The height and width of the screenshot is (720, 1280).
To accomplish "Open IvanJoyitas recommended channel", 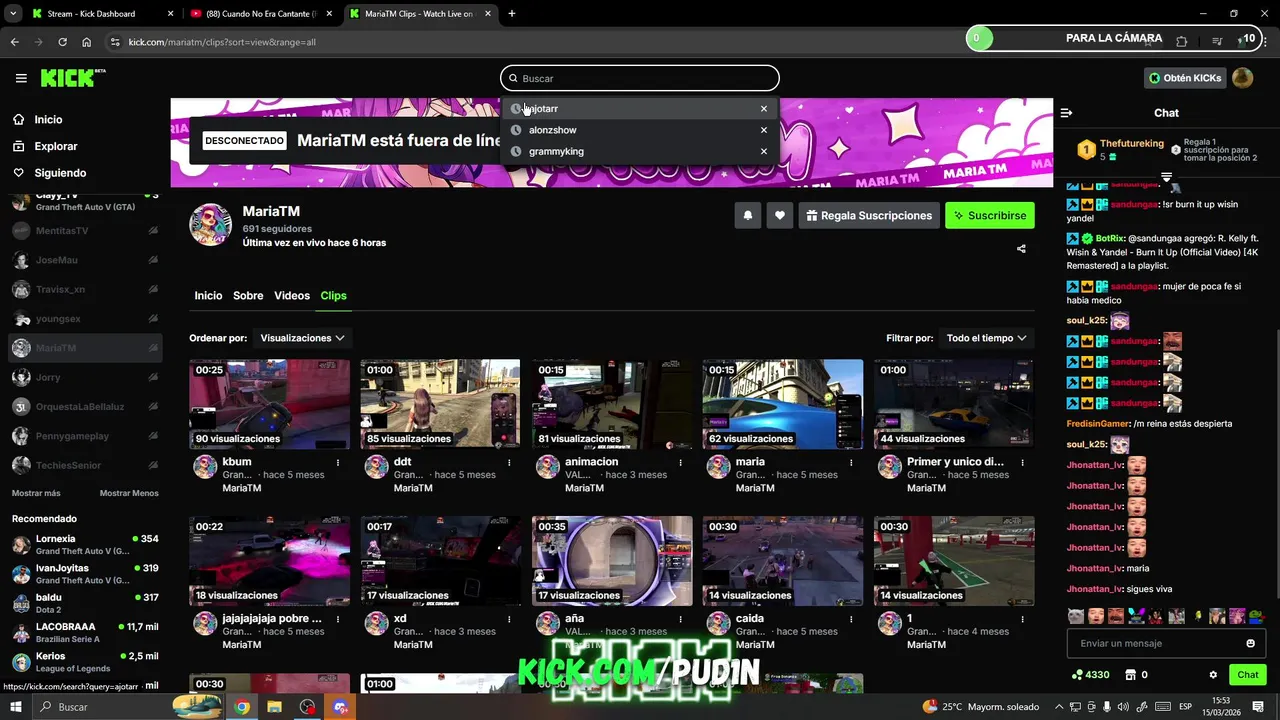I will click(x=85, y=574).
